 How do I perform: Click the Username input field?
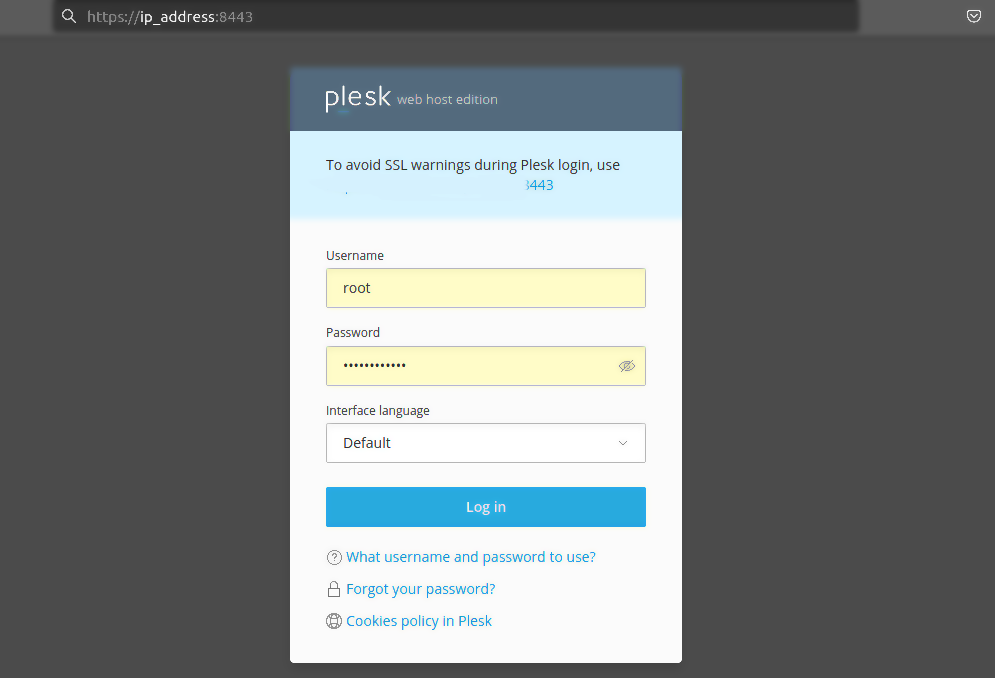[x=485, y=288]
